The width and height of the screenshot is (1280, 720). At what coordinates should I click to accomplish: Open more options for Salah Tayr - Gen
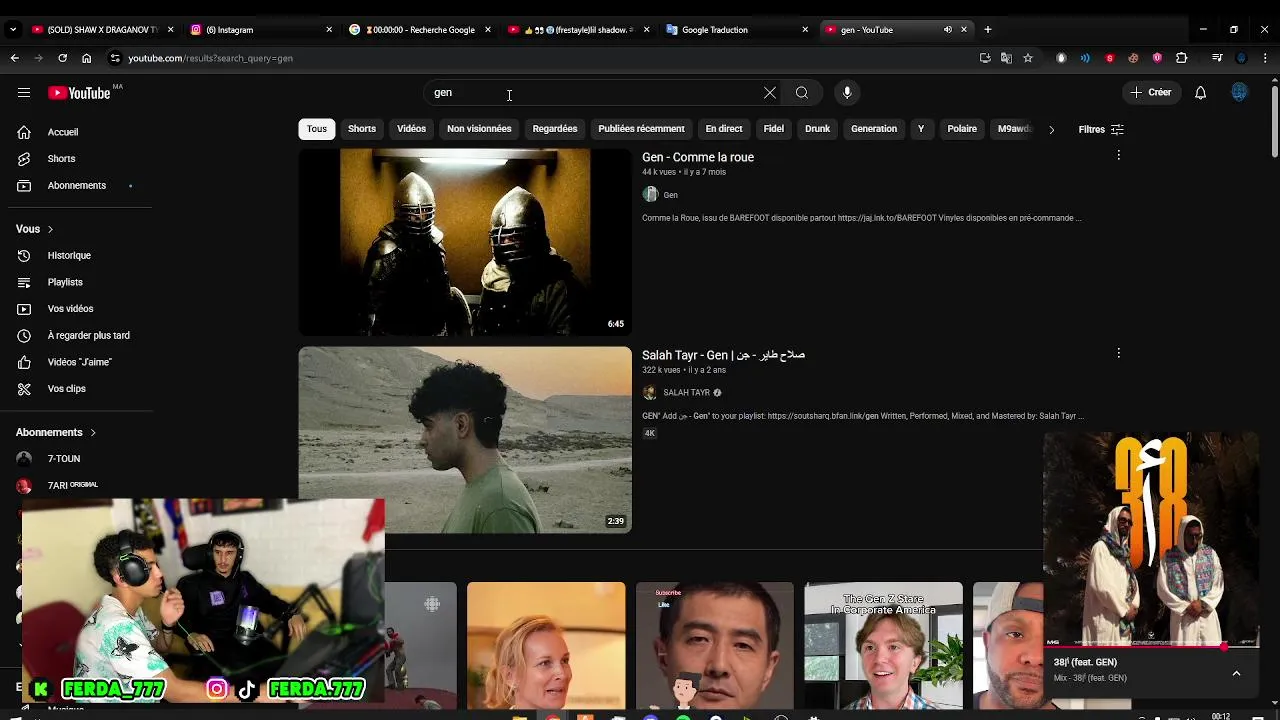coord(1118,353)
